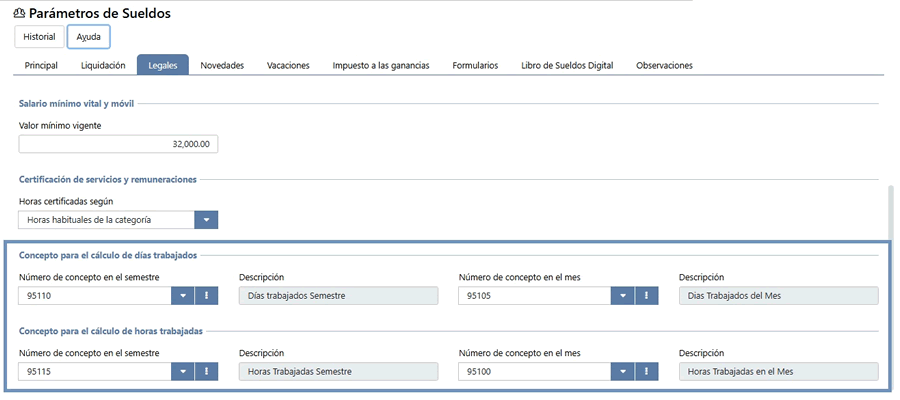Open the Novedades tab
The width and height of the screenshot is (900, 400).
[222, 65]
